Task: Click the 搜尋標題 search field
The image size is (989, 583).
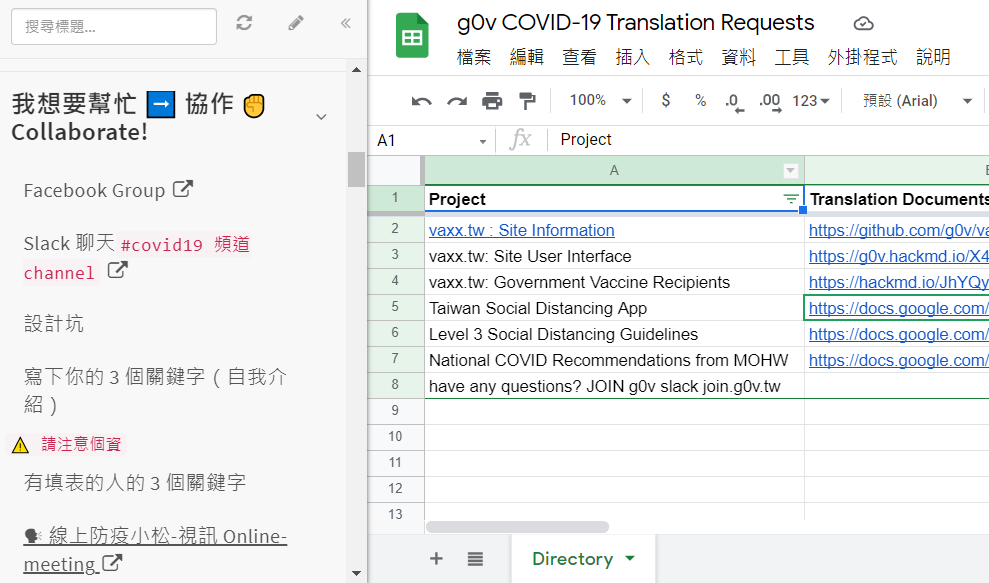Action: pos(114,26)
